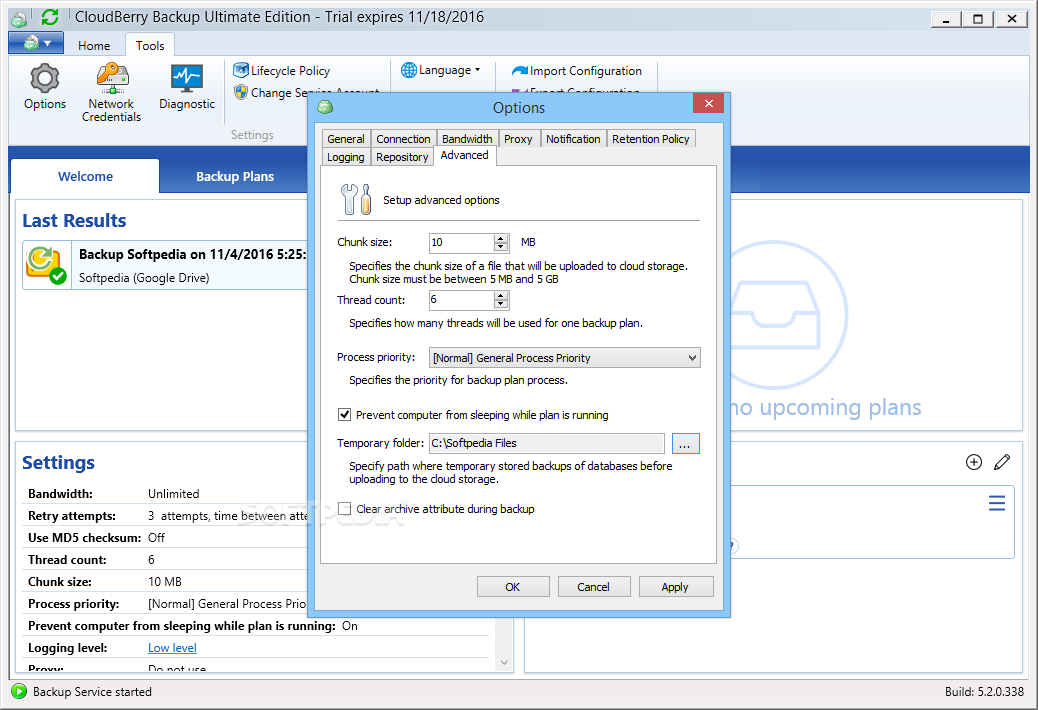Open the Logging options tab

(x=346, y=157)
